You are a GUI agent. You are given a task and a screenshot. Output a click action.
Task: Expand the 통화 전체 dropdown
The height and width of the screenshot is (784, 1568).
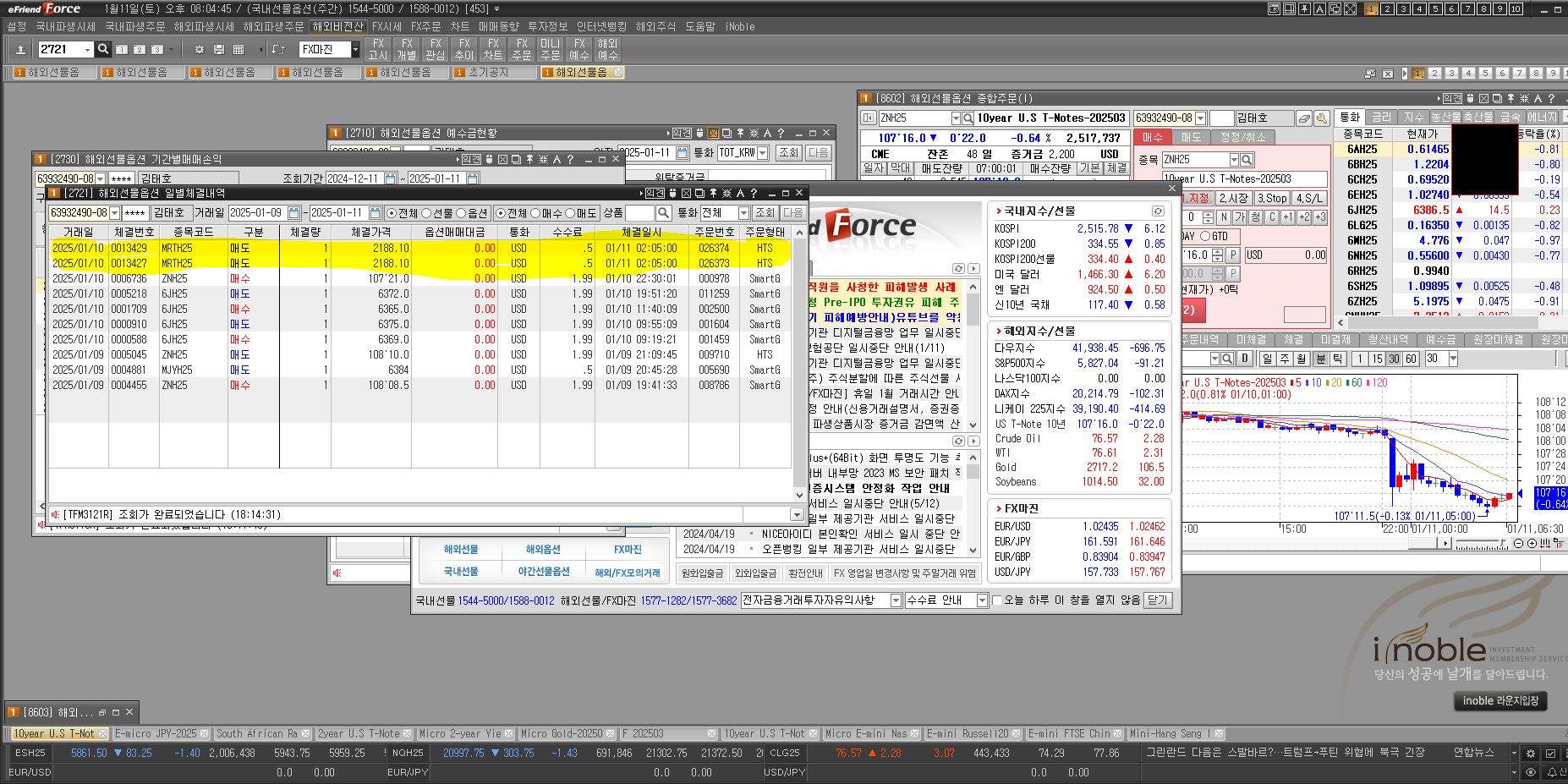(743, 213)
